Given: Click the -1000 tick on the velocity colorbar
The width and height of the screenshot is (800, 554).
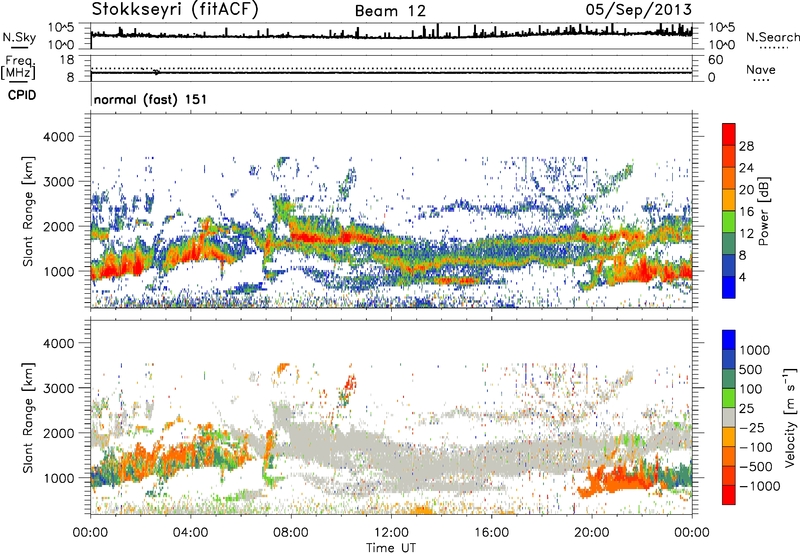Looking at the screenshot, I should pyautogui.click(x=760, y=486).
